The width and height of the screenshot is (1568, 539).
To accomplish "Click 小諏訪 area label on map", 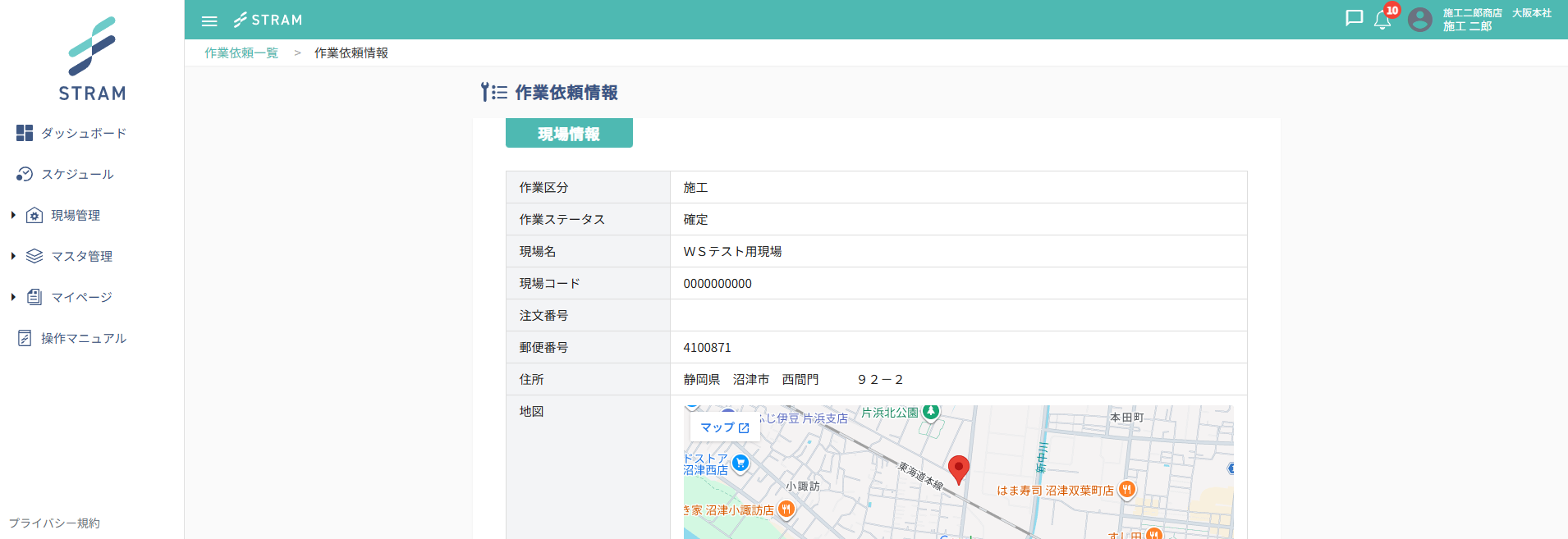I will point(803,486).
